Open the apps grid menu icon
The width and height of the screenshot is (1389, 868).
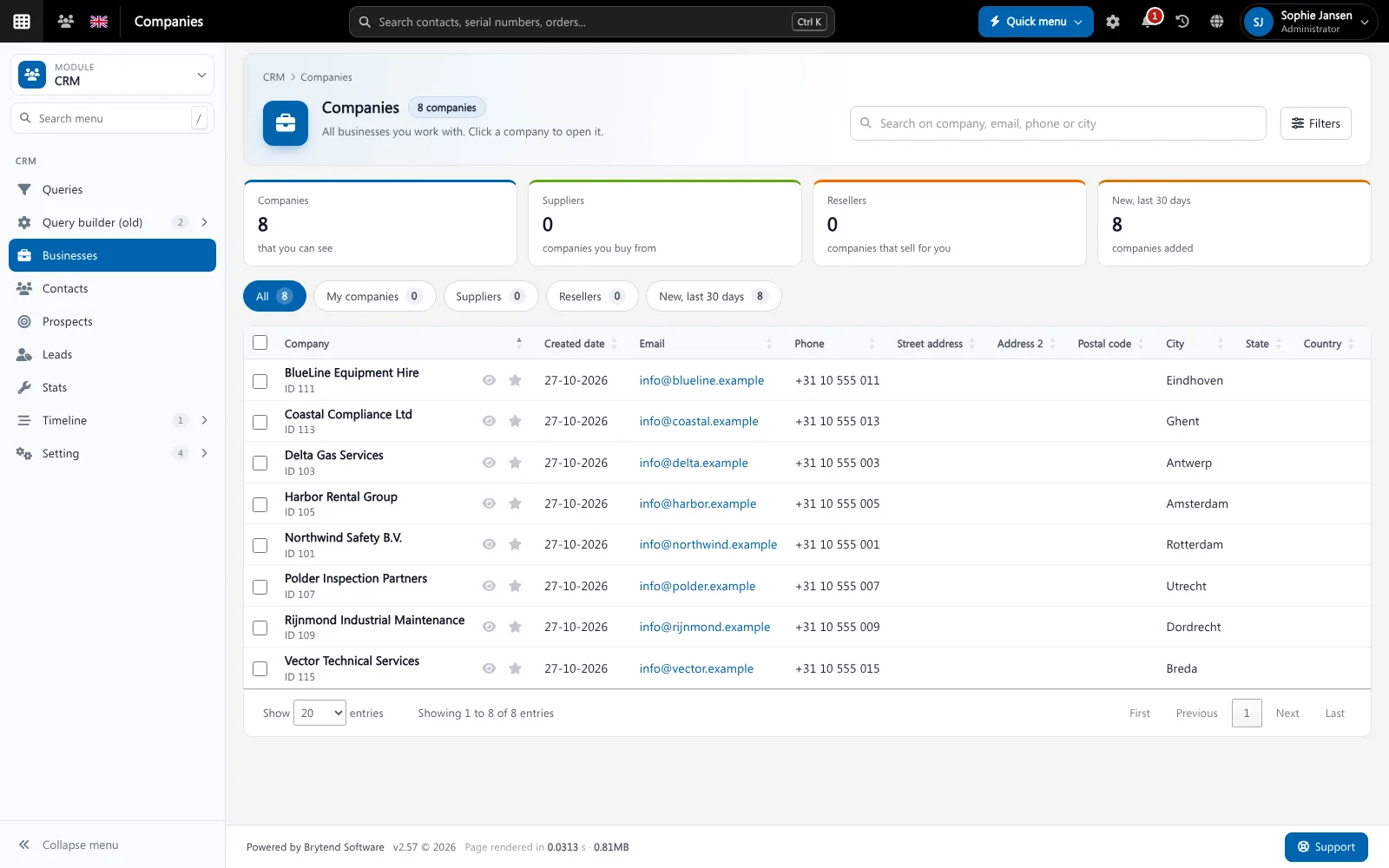pyautogui.click(x=22, y=22)
